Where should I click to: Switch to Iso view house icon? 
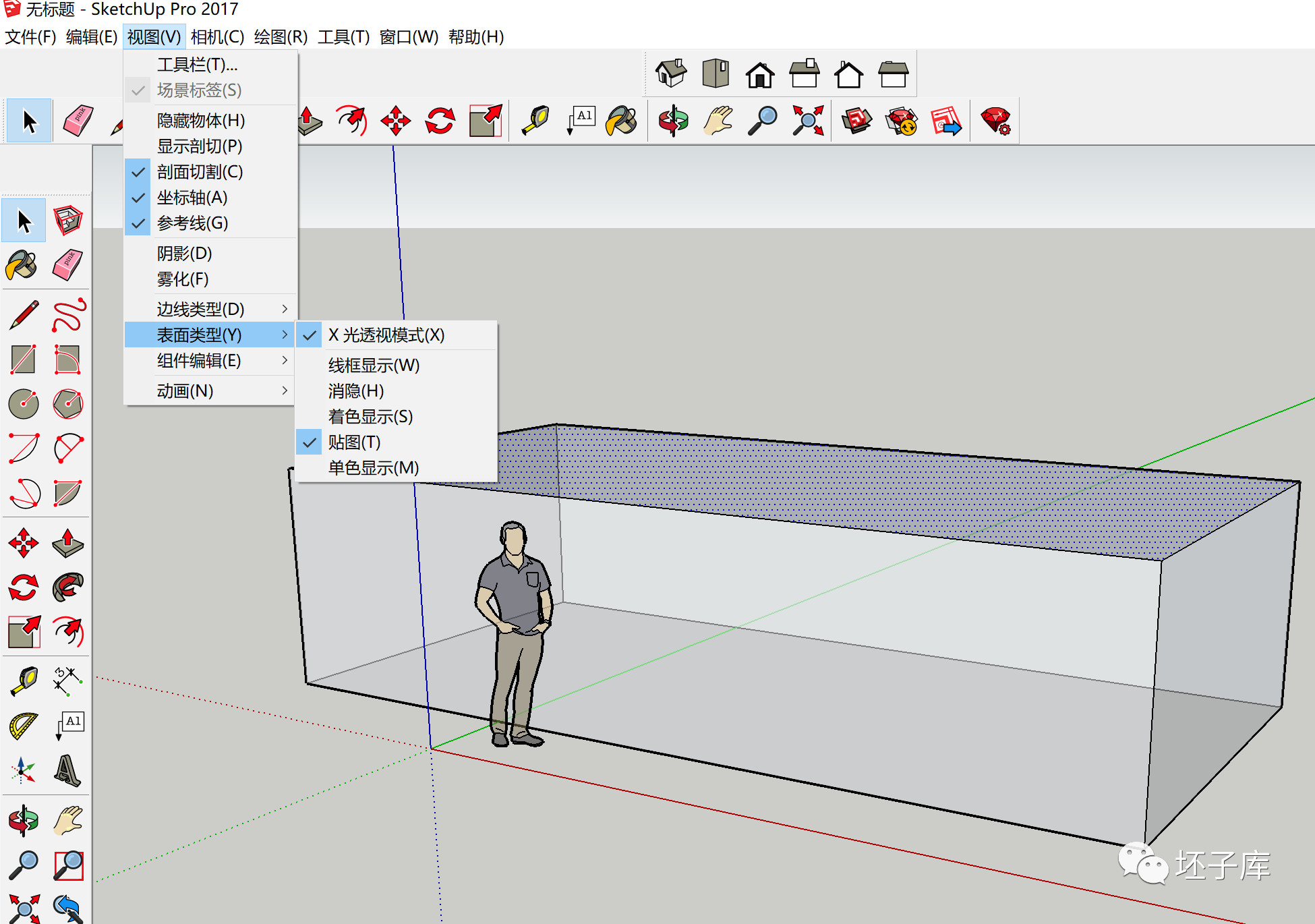click(x=671, y=74)
